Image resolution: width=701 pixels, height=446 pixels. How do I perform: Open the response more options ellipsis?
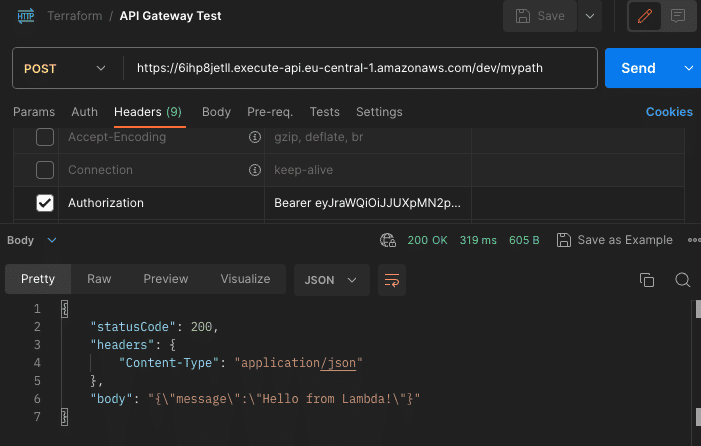(x=694, y=240)
